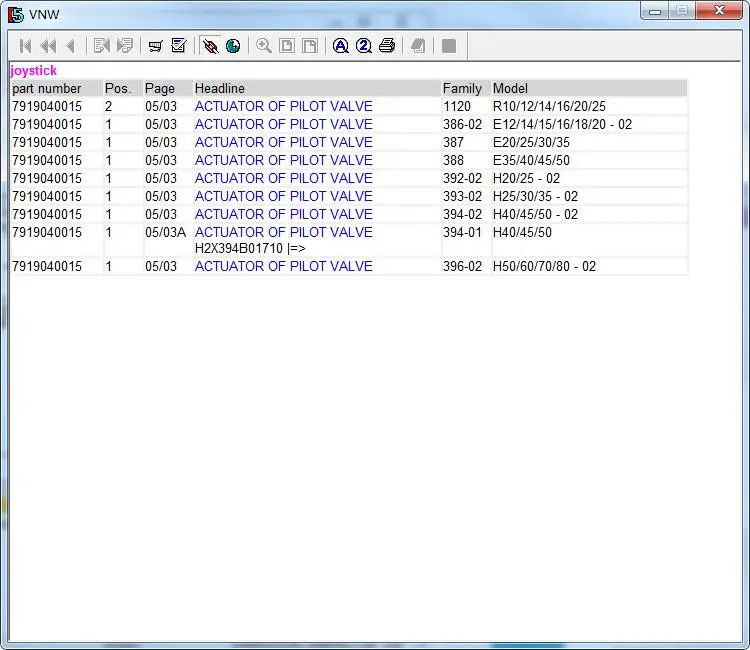Open the order checklist icon
750x650 pixels.
coord(179,46)
